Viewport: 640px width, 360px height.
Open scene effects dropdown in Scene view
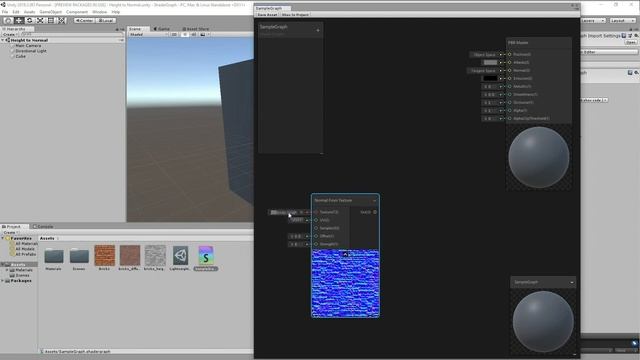tap(204, 35)
